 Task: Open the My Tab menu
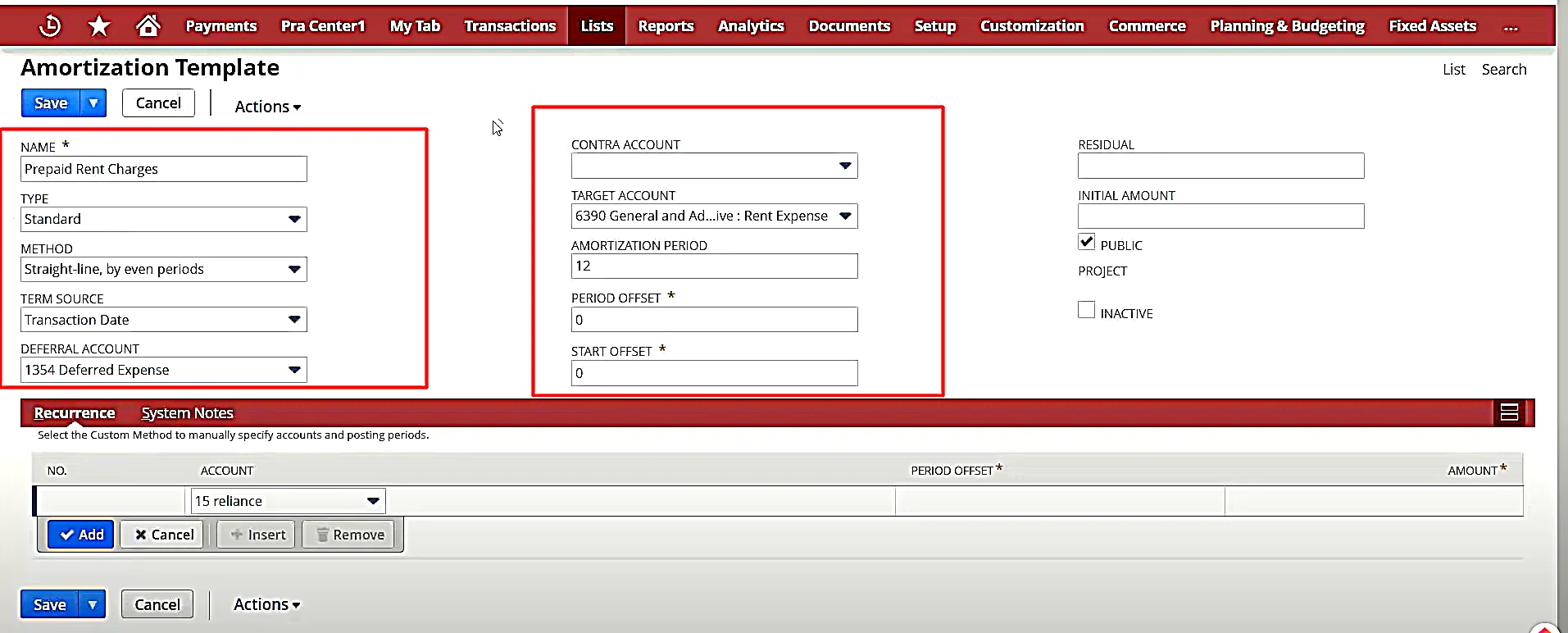[x=415, y=26]
